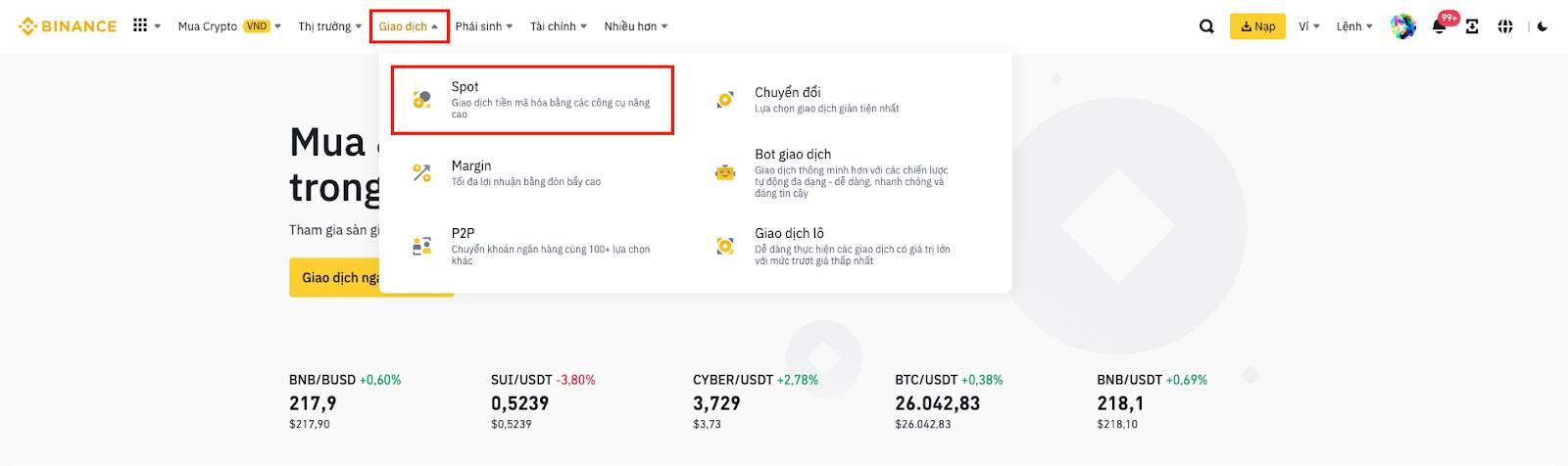This screenshot has width=1568, height=466.
Task: Open the CYBER/USDT price ticker
Action: point(755,402)
